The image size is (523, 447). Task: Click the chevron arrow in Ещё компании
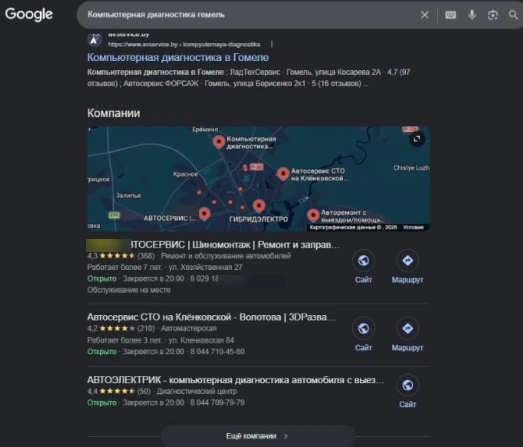[x=286, y=436]
